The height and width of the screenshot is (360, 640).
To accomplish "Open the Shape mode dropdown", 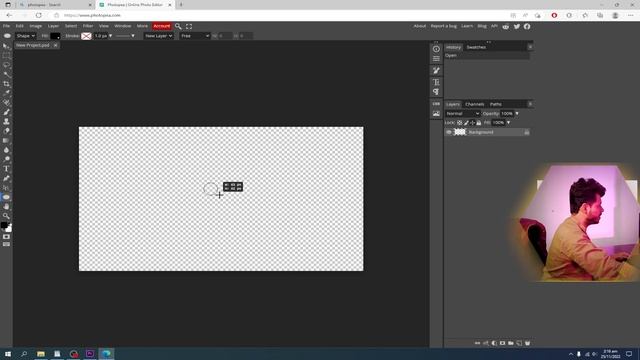I will pos(25,36).
